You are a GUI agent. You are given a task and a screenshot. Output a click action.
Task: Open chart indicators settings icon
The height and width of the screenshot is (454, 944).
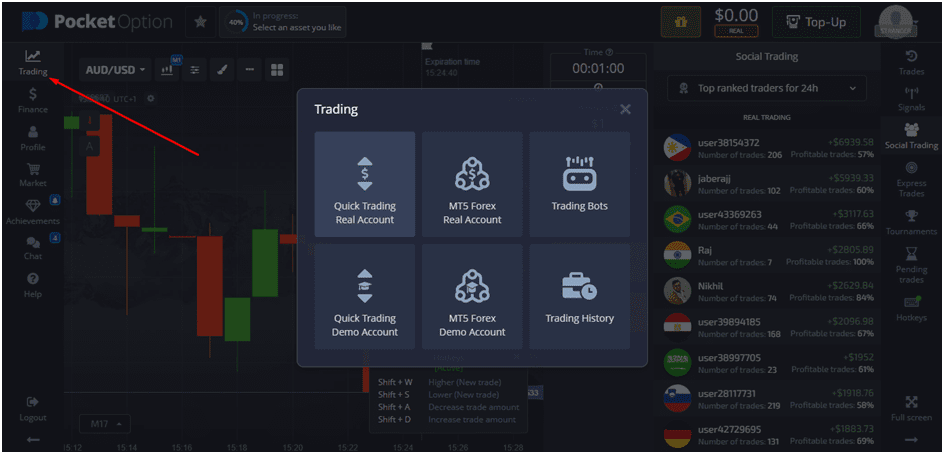[195, 70]
